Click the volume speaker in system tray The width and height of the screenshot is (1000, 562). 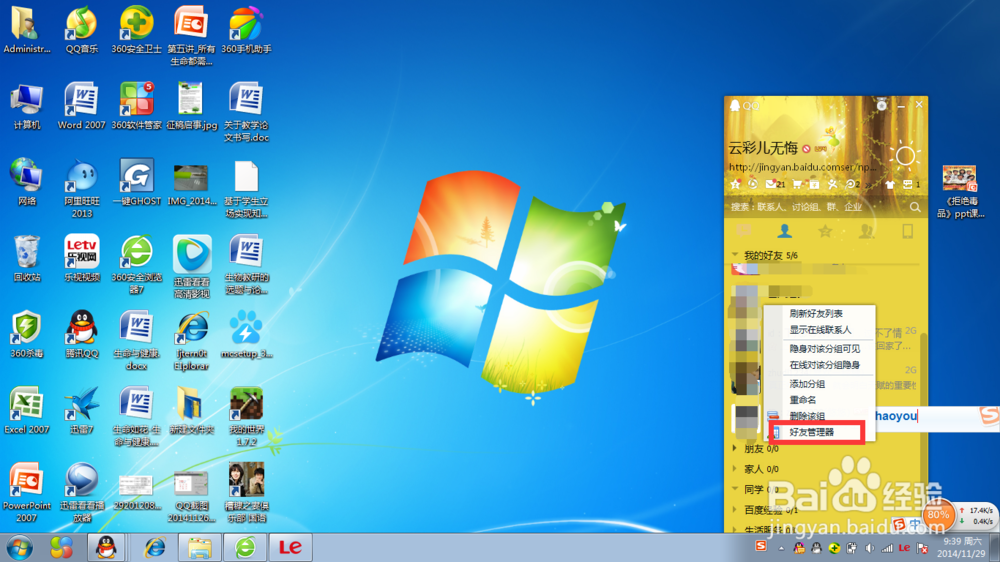(x=870, y=548)
